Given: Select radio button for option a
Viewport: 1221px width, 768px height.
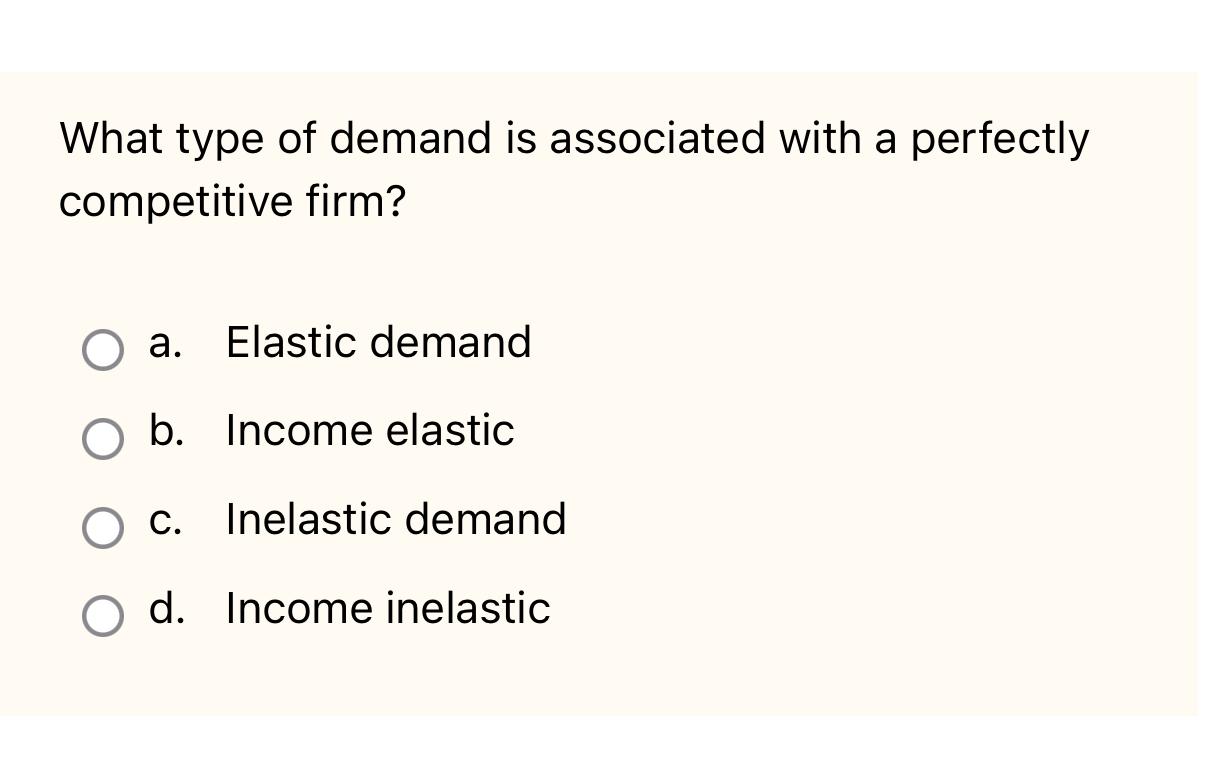Looking at the screenshot, I should coord(103,350).
